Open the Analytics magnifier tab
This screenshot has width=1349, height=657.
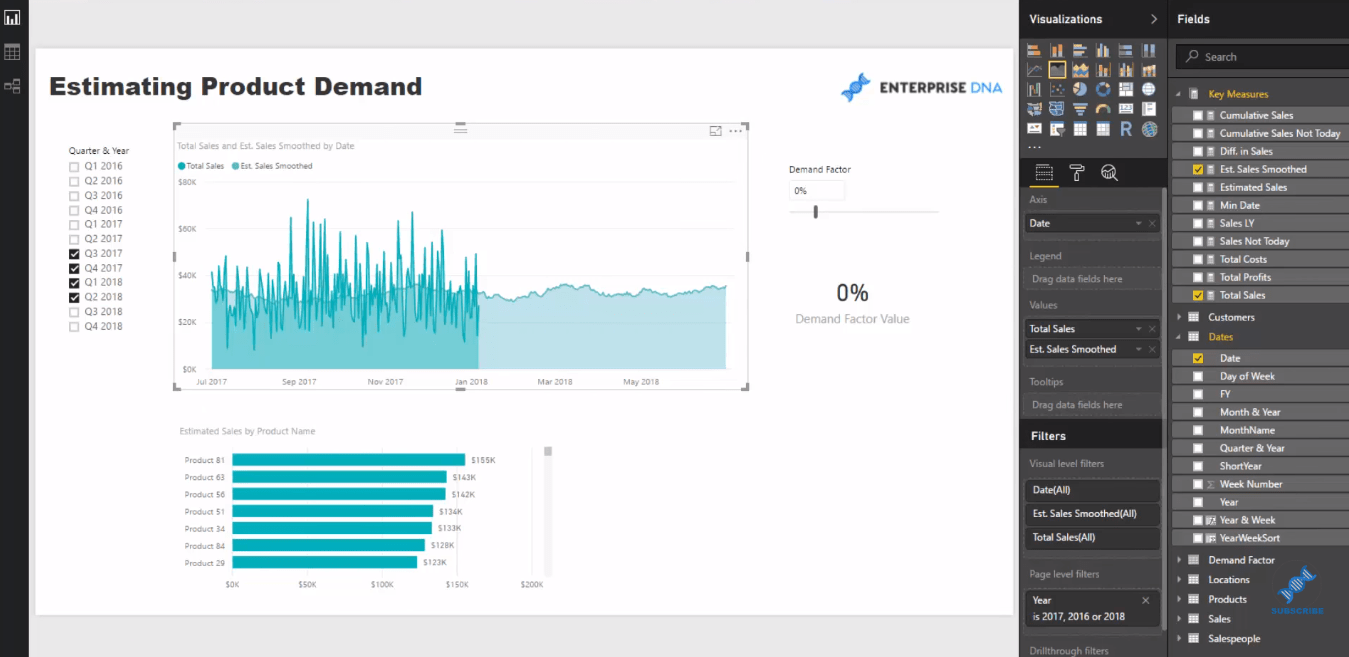click(1109, 173)
